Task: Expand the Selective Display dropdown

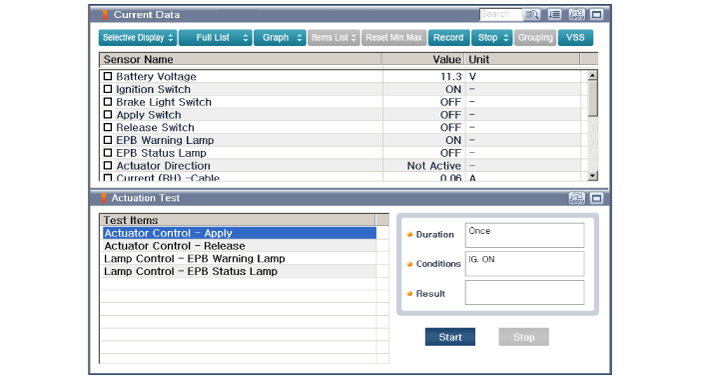Action: 138,38
